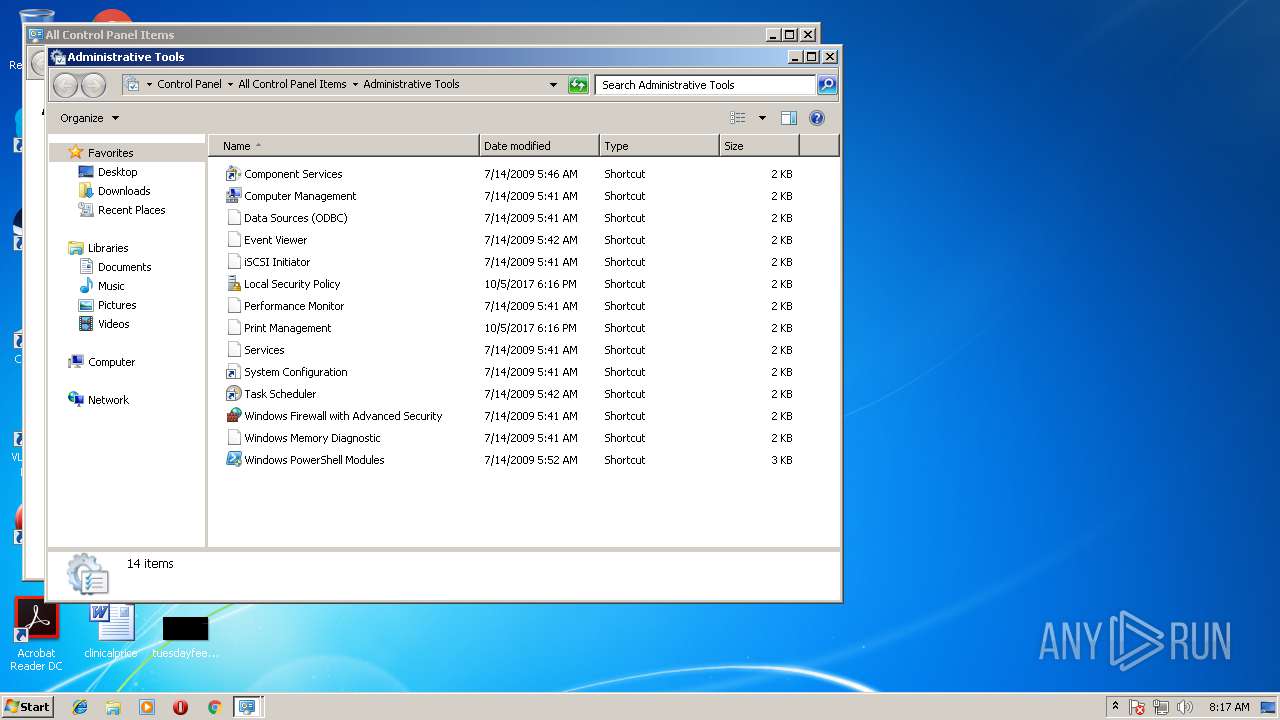Image resolution: width=1280 pixels, height=720 pixels.
Task: Select Windows Firewall with Advanced Security icon
Action: (233, 416)
